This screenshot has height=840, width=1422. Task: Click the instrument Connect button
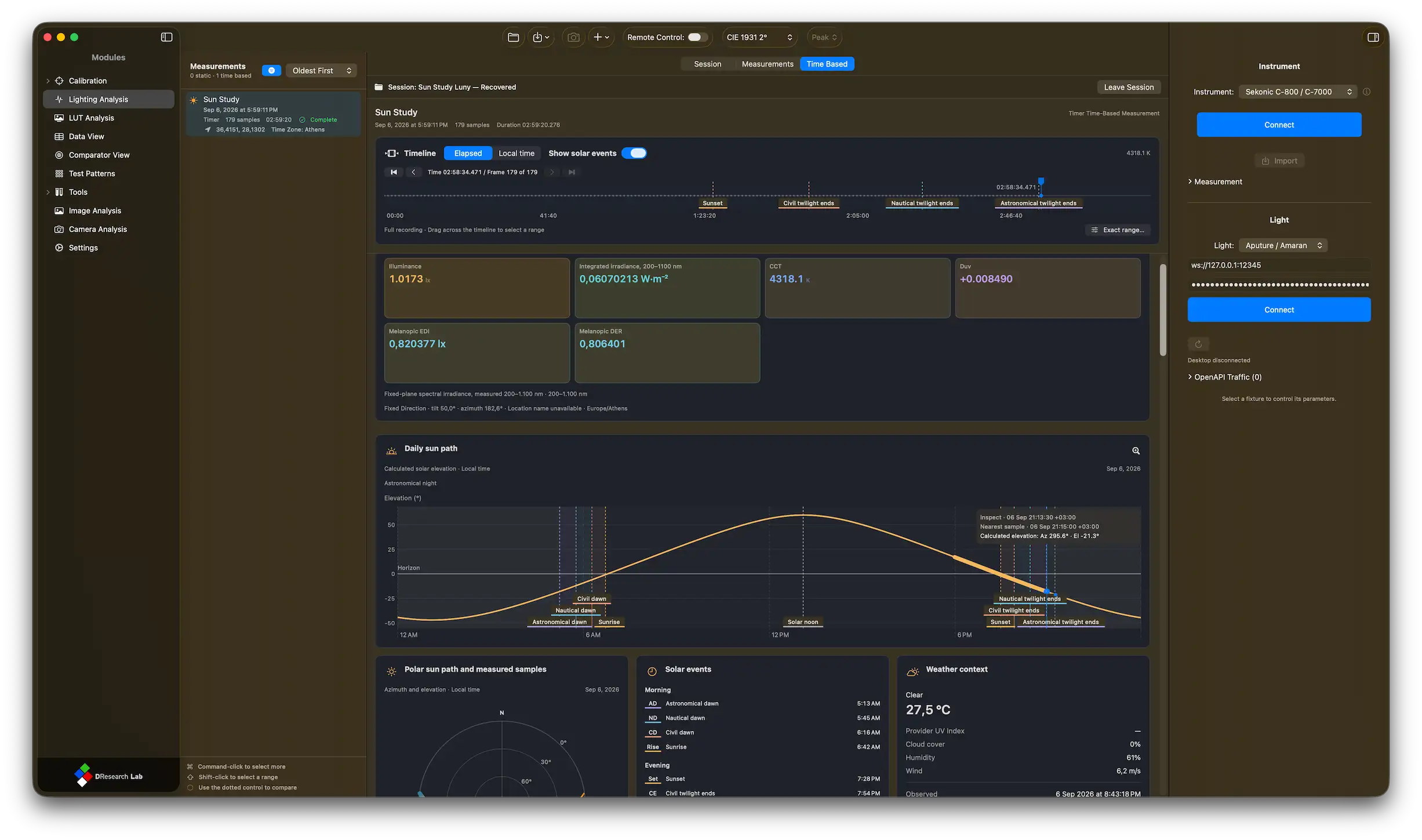click(1279, 125)
